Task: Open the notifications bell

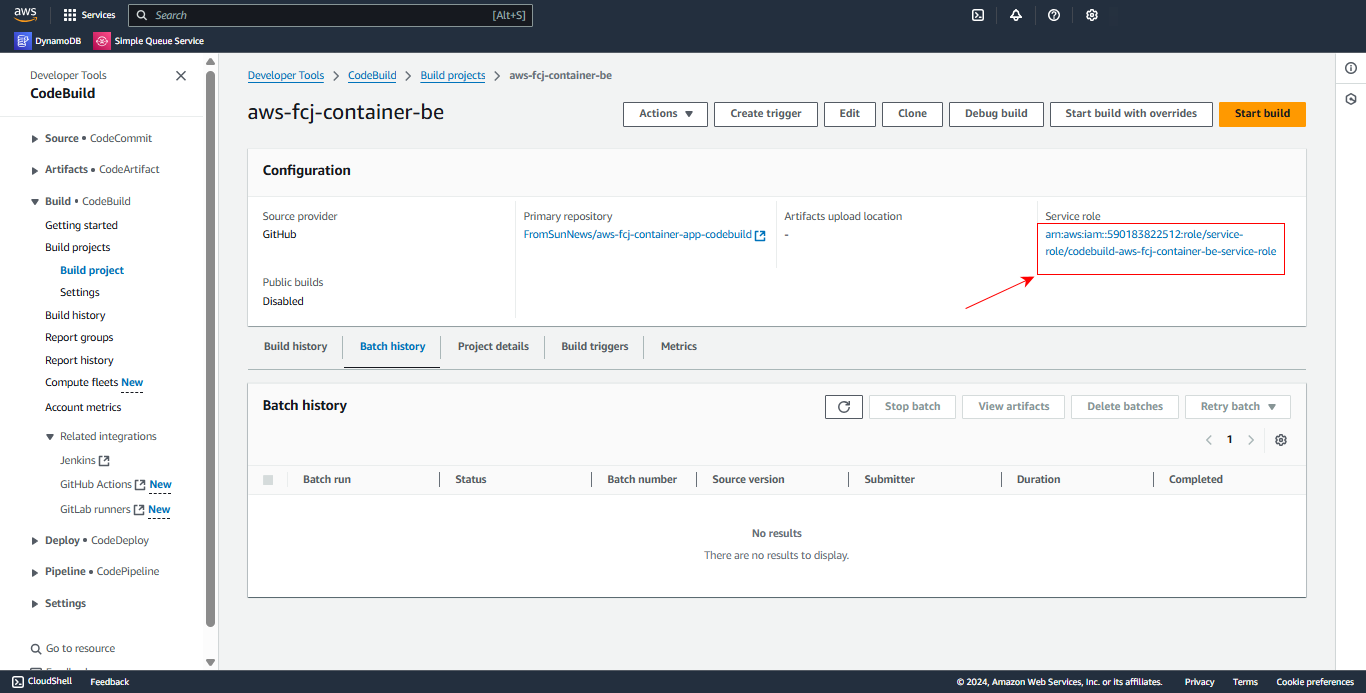Action: pos(1016,15)
